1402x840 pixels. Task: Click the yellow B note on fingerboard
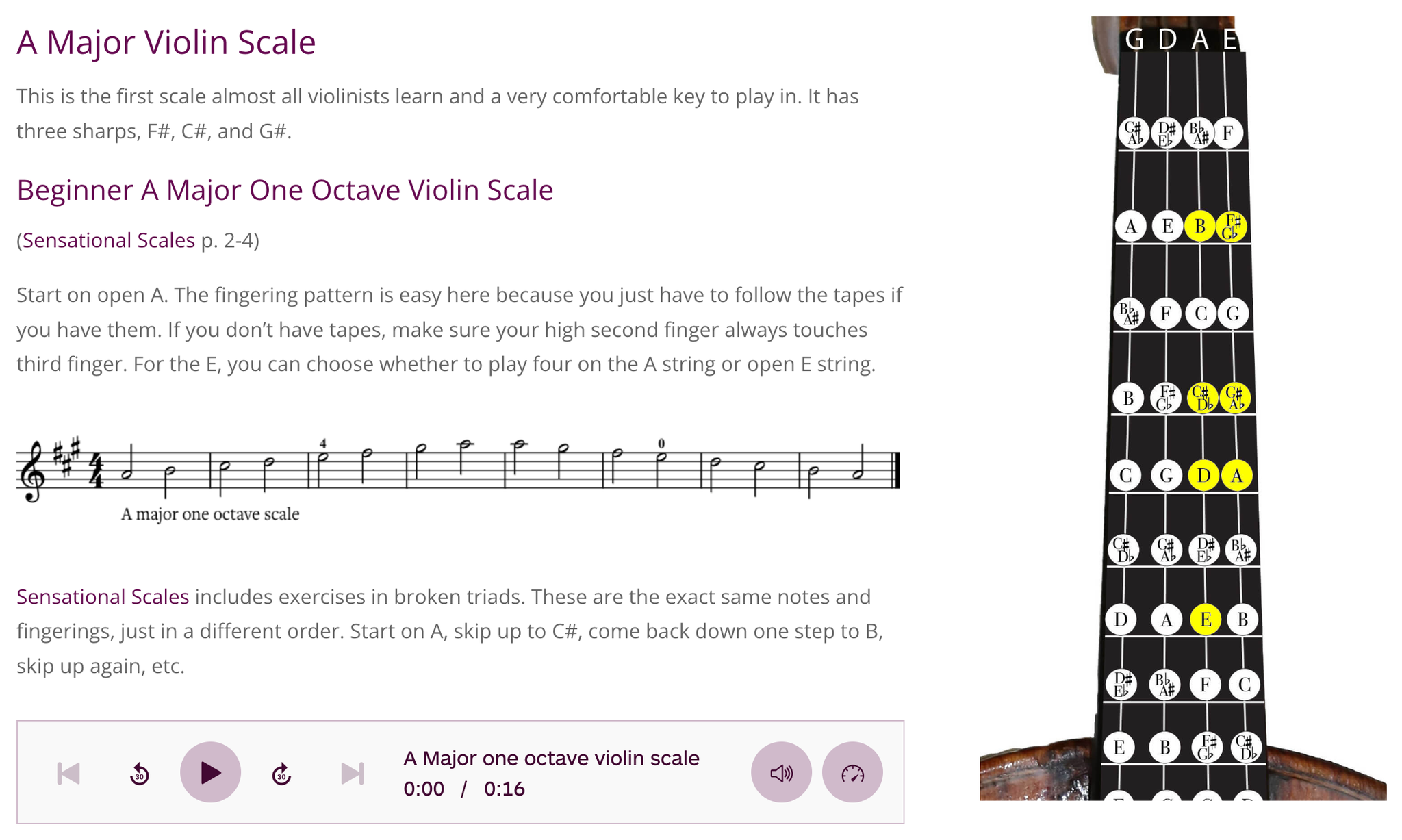[x=1199, y=226]
